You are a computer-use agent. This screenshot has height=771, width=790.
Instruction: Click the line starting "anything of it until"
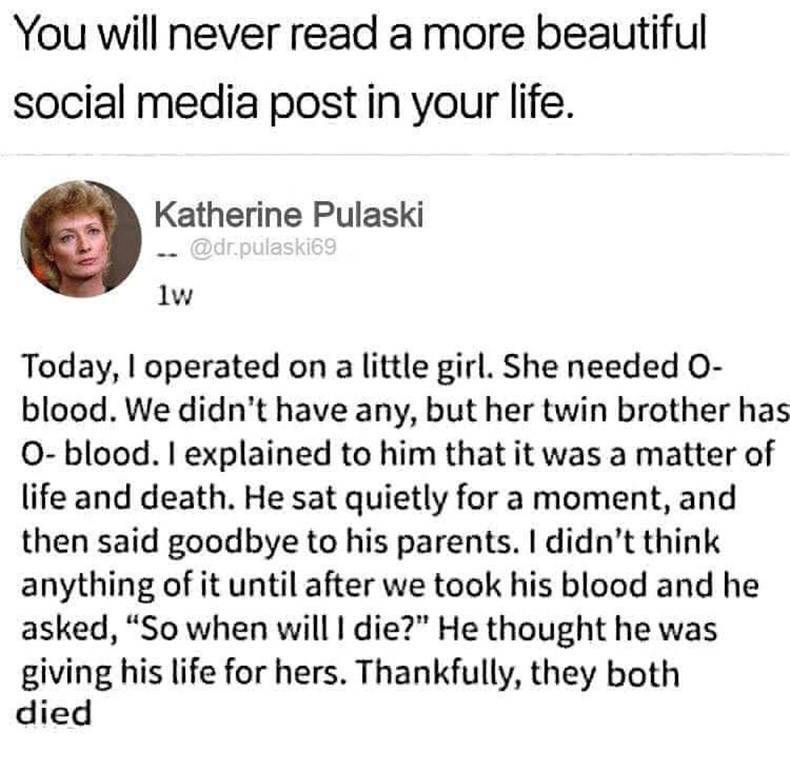coord(390,585)
